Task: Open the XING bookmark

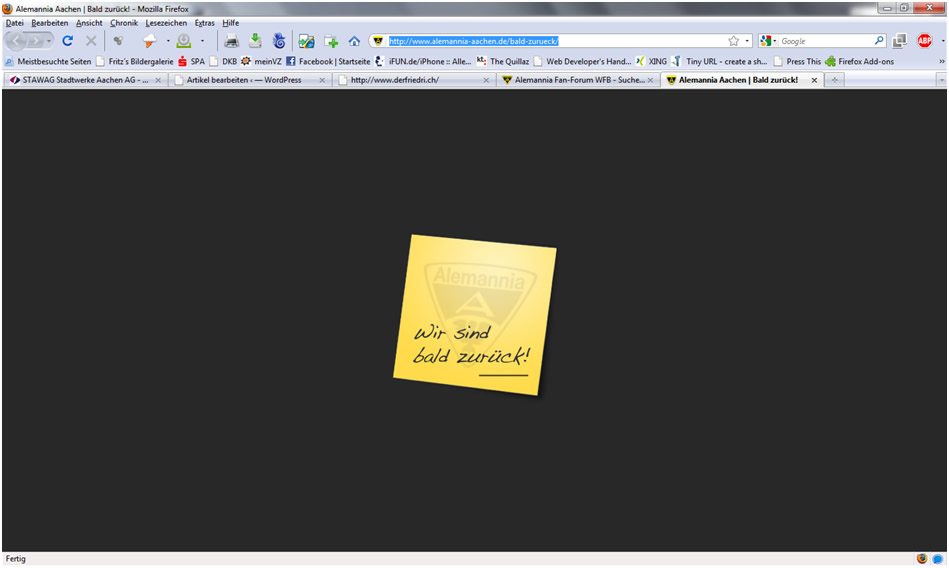Action: click(651, 62)
